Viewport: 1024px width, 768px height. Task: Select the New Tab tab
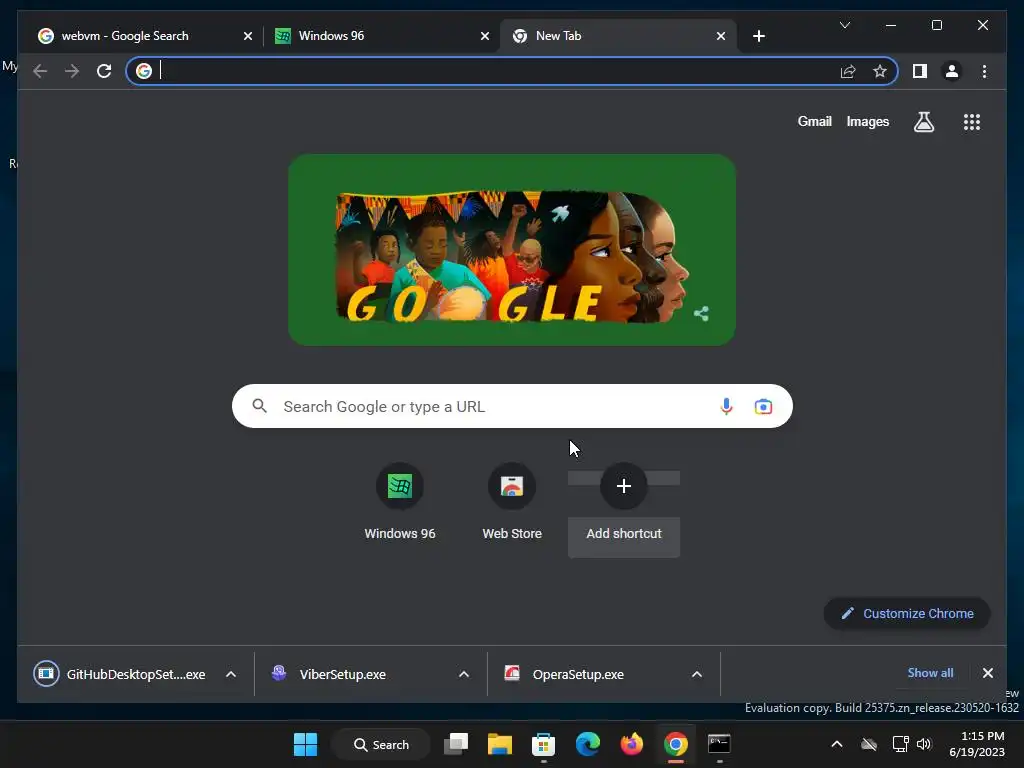pyautogui.click(x=618, y=36)
